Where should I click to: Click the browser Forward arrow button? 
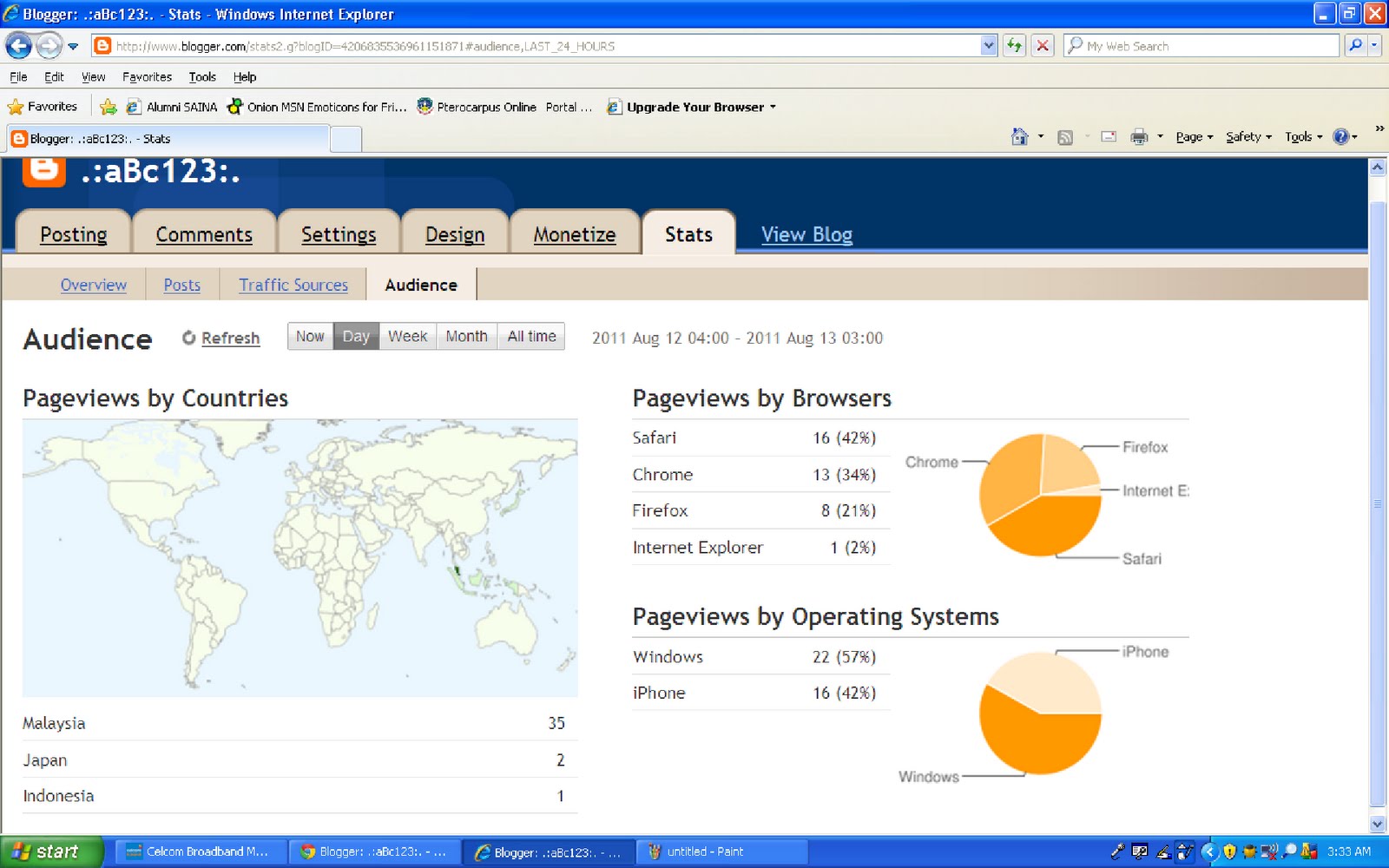49,45
